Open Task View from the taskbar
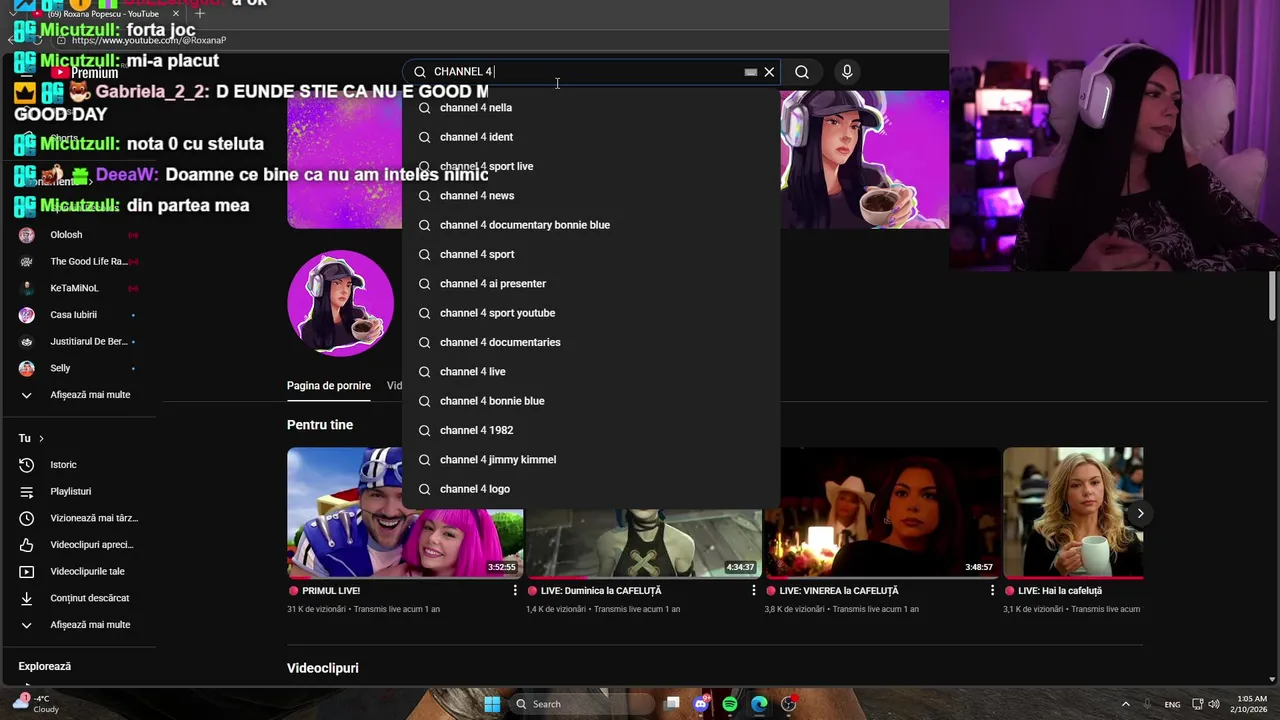This screenshot has height=720, width=1280. (672, 704)
